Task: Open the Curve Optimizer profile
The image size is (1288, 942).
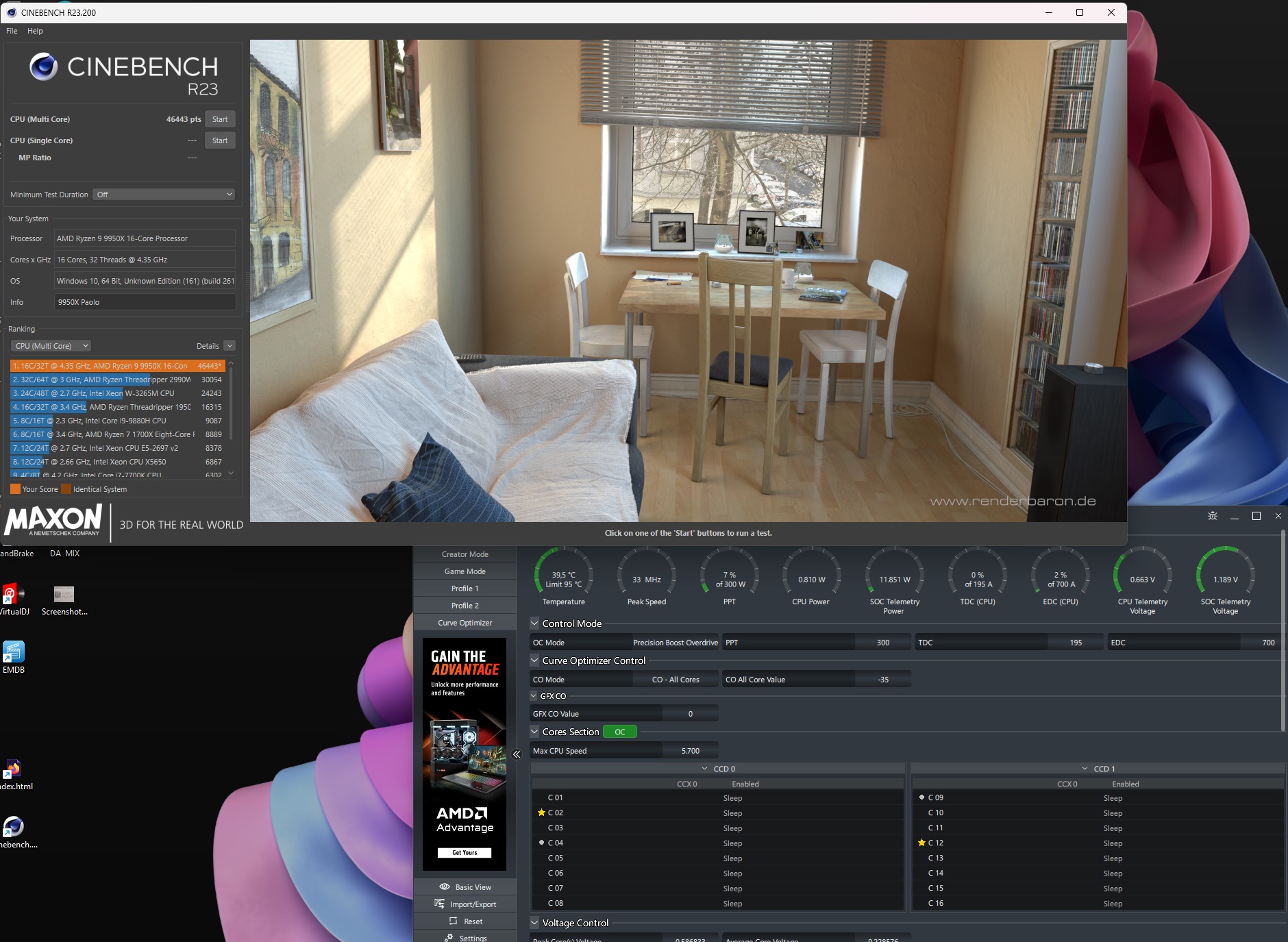Action: 465,623
